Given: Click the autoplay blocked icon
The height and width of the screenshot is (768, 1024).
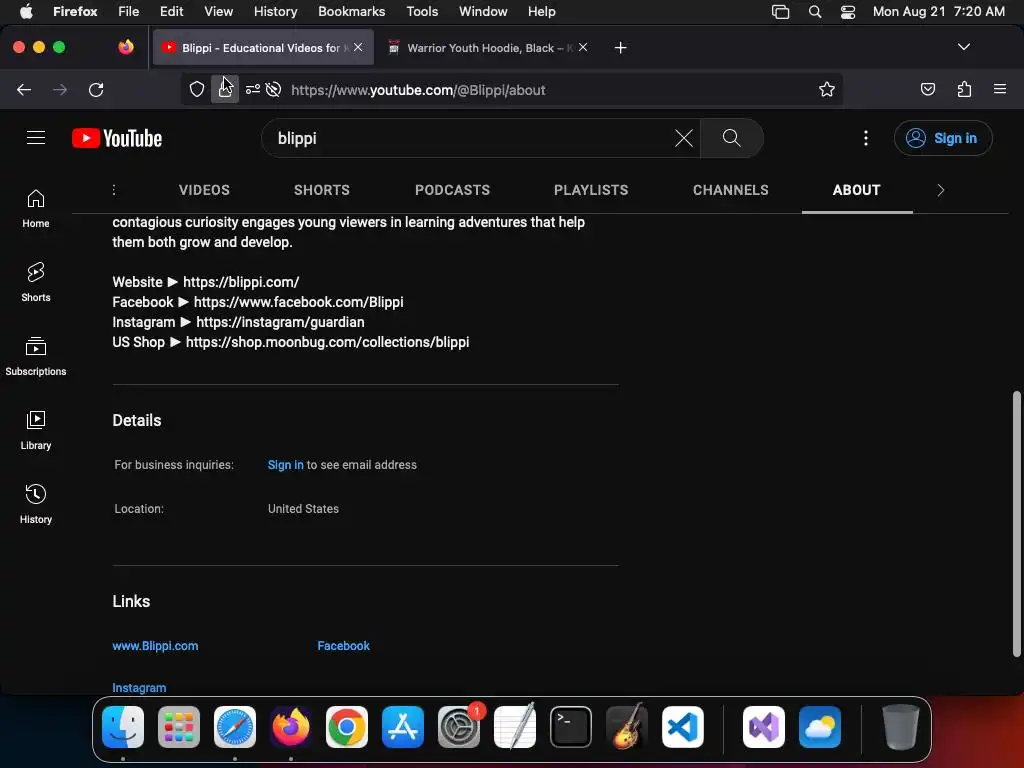Looking at the screenshot, I should 274,89.
